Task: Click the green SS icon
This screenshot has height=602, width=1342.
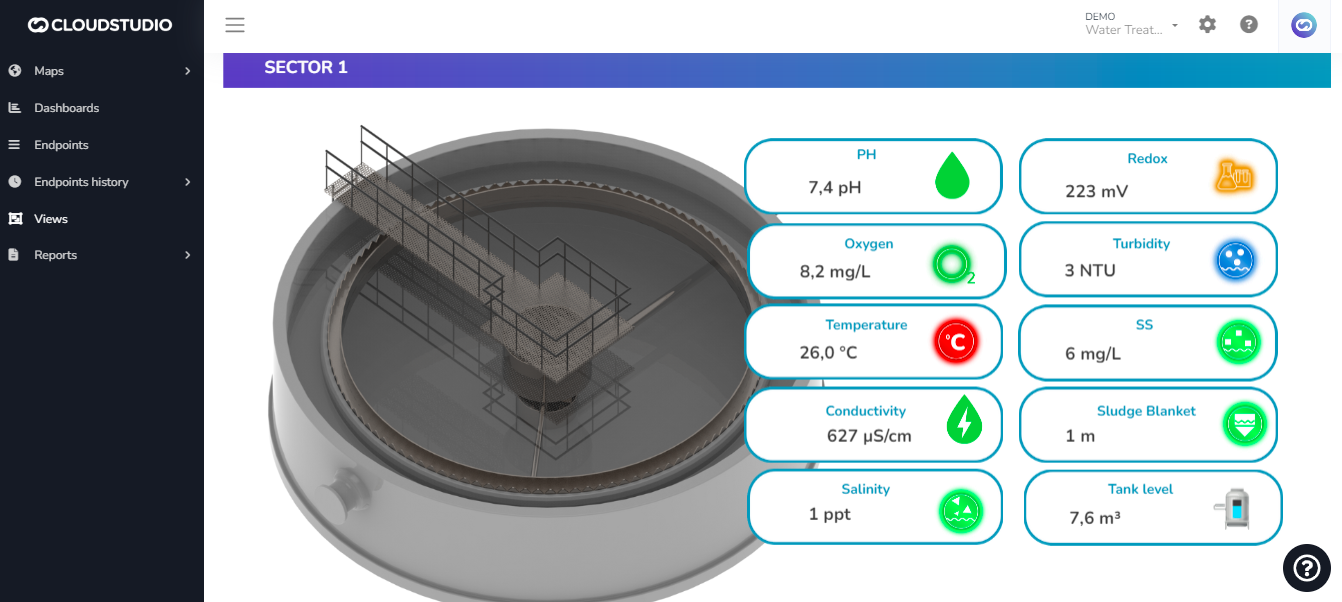Action: [1239, 343]
